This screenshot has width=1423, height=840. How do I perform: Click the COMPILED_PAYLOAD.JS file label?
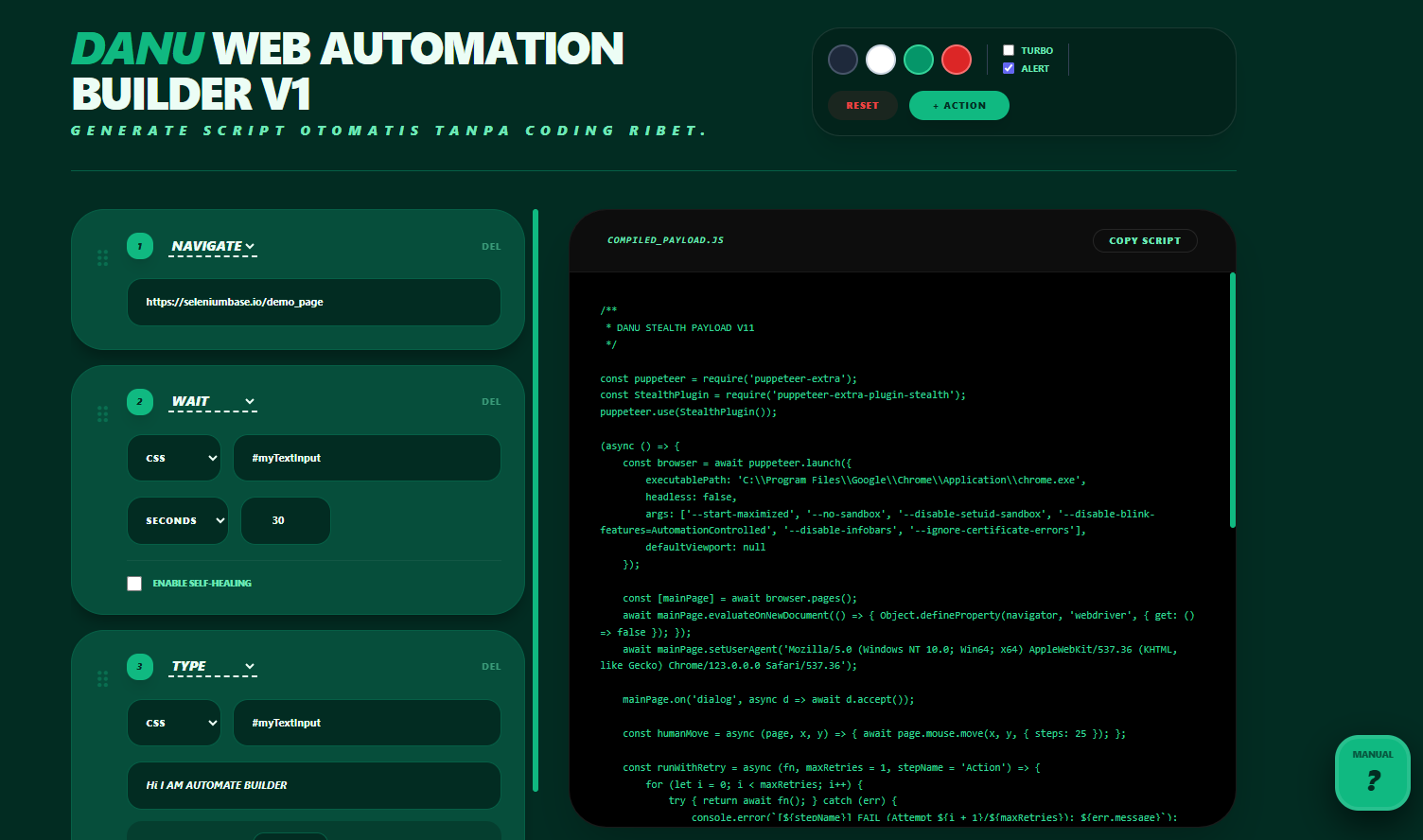click(665, 240)
